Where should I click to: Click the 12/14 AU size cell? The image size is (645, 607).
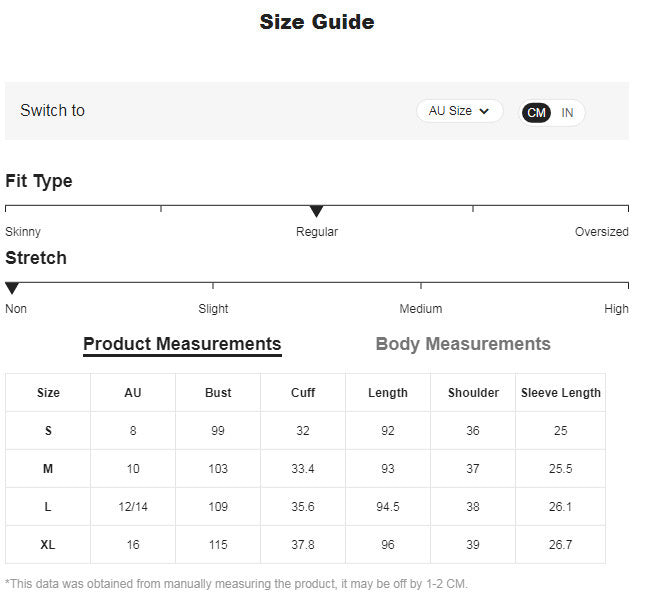pyautogui.click(x=133, y=507)
